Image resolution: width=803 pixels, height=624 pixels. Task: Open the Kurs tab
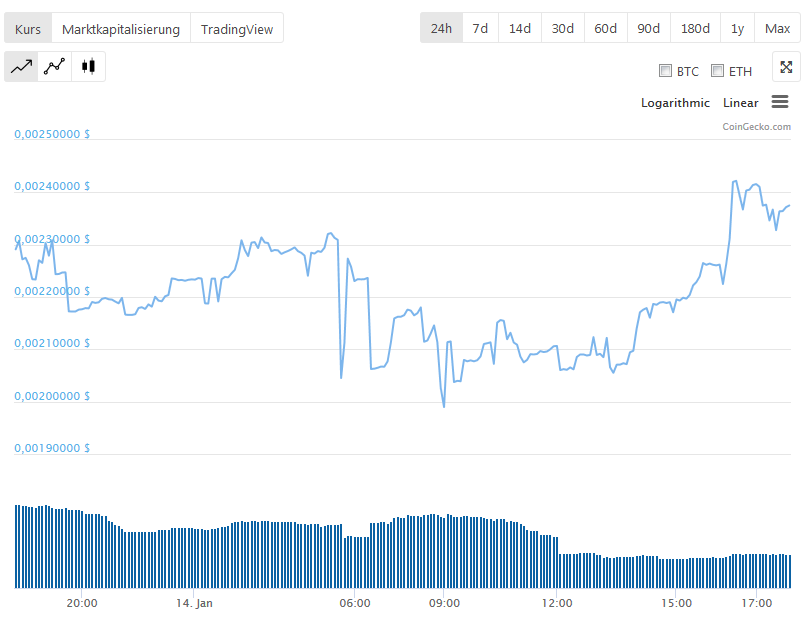tap(28, 29)
